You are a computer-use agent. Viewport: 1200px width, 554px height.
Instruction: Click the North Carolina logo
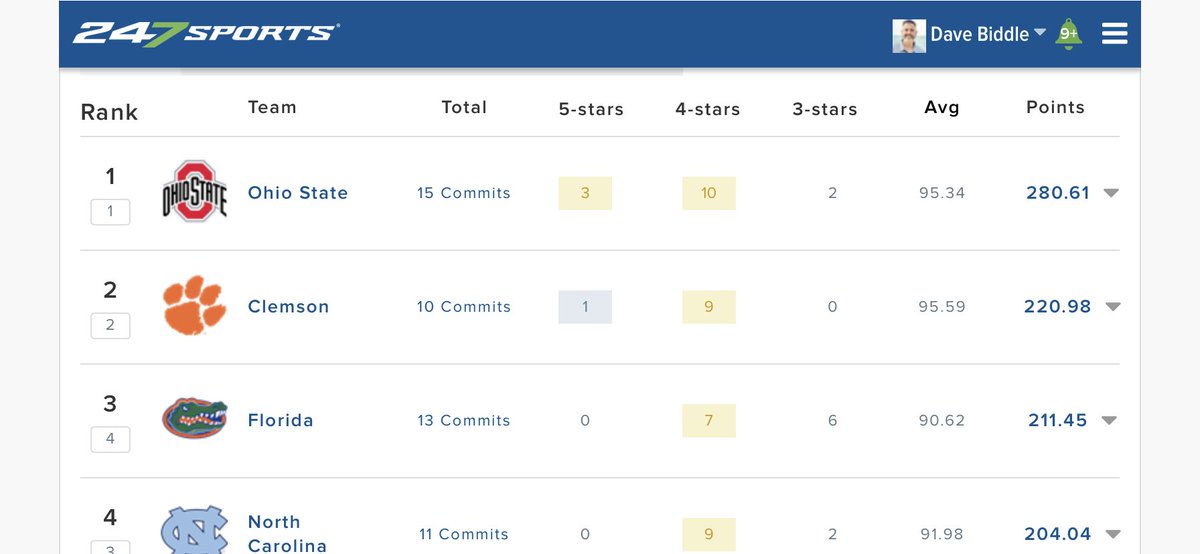click(195, 530)
